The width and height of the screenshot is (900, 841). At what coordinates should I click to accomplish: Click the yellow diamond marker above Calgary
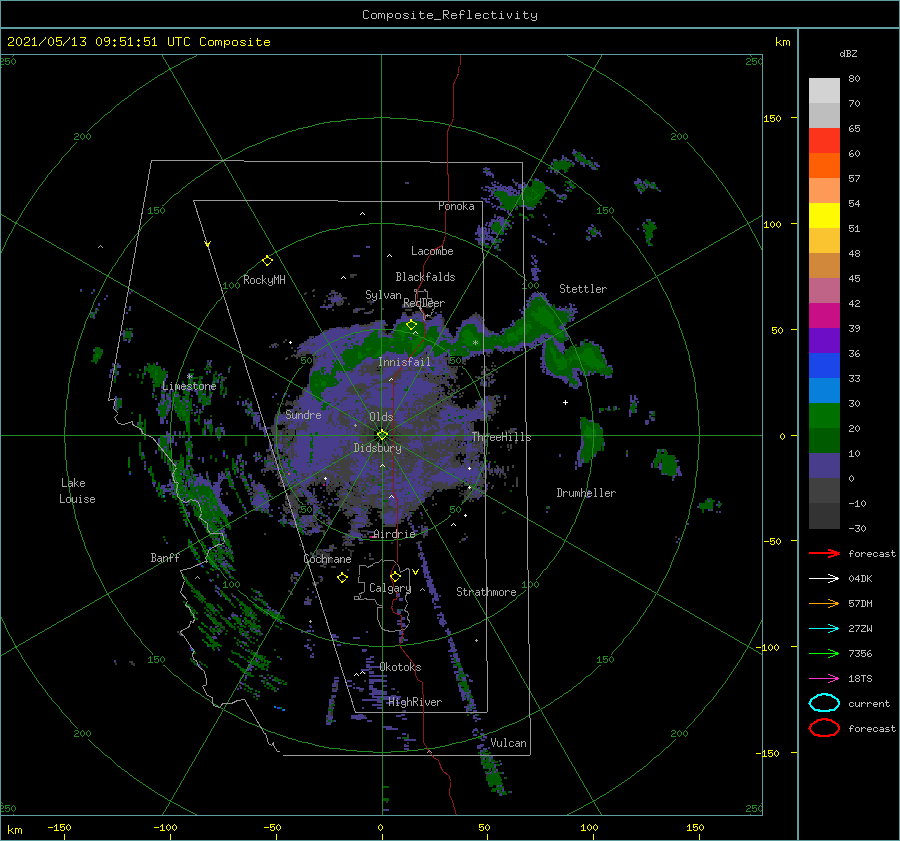click(395, 576)
